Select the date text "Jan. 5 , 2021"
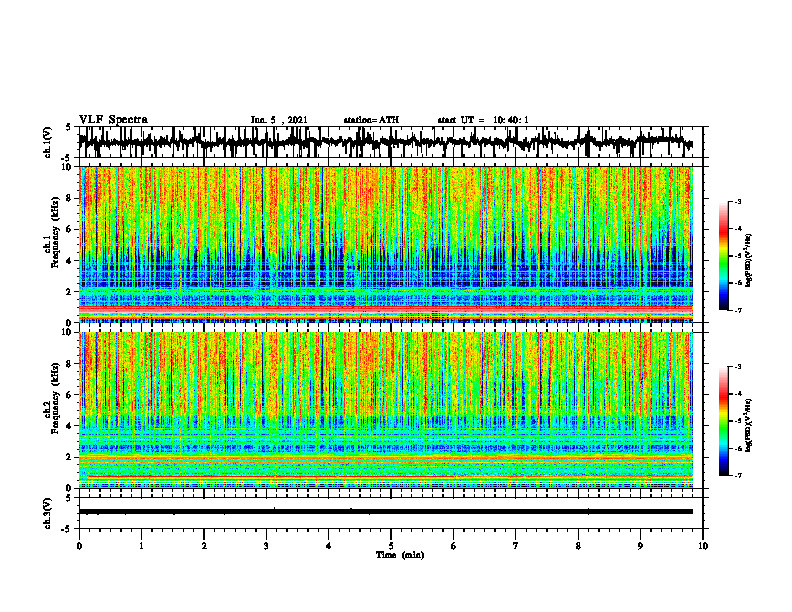792x612 pixels. pos(279,120)
